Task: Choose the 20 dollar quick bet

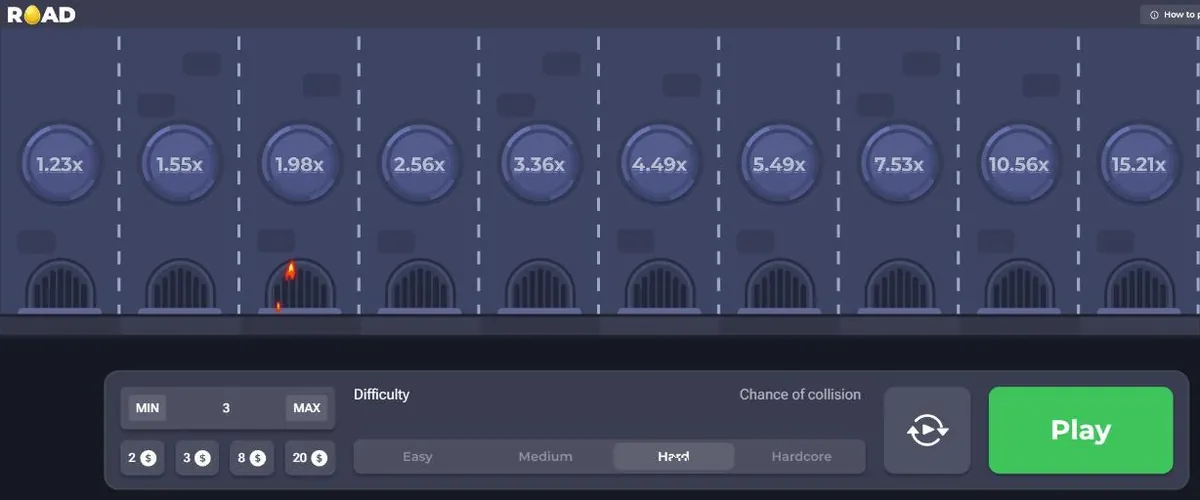Action: 310,458
